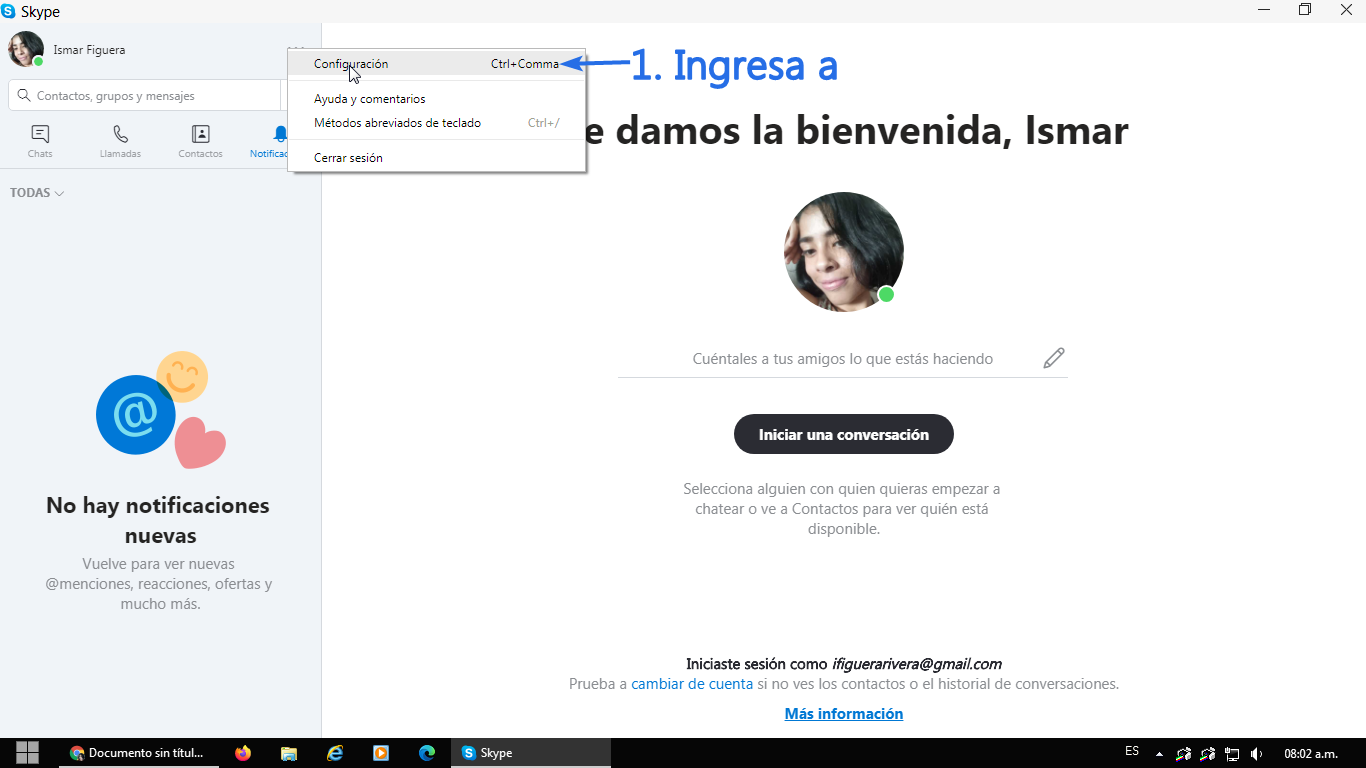
Task: Select Ayuda y comentarios menu entry
Action: [x=437, y=99]
